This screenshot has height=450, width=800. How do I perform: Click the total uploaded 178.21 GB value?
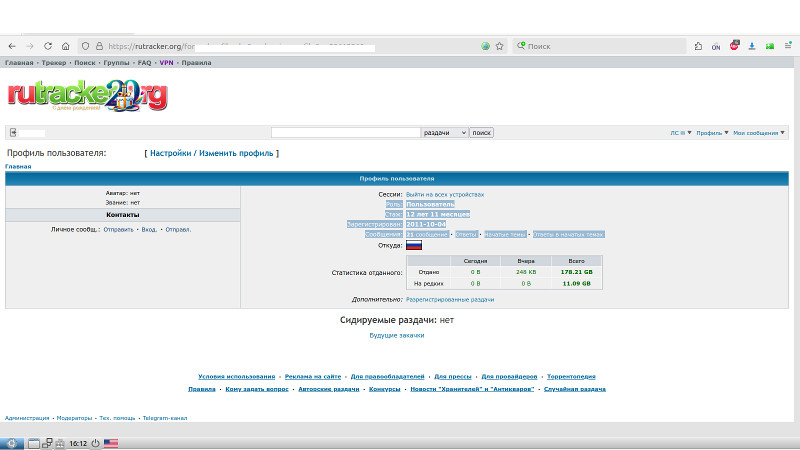pos(577,272)
